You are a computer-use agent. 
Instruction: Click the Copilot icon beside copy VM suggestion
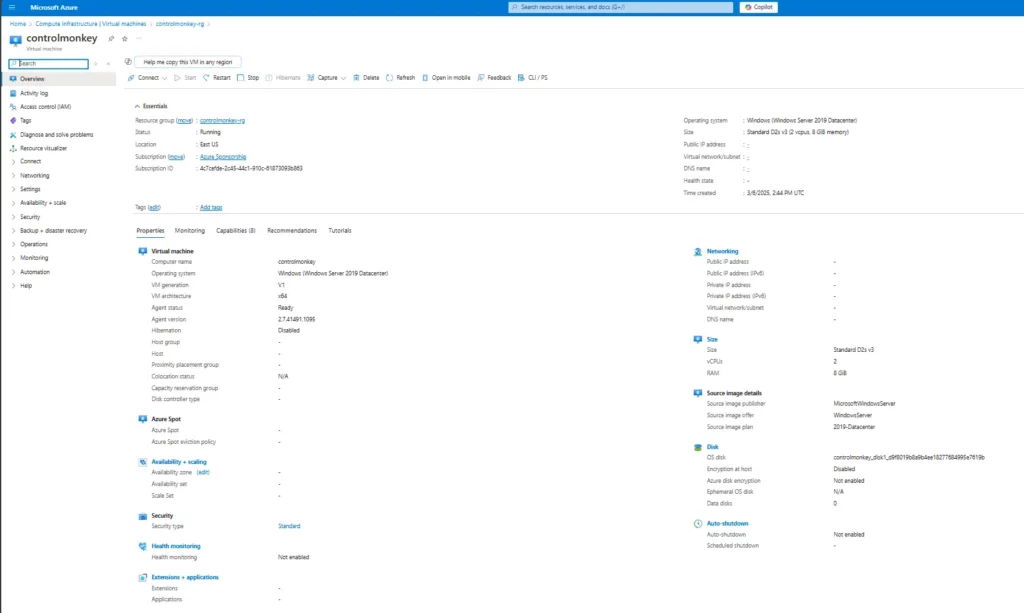[x=128, y=62]
